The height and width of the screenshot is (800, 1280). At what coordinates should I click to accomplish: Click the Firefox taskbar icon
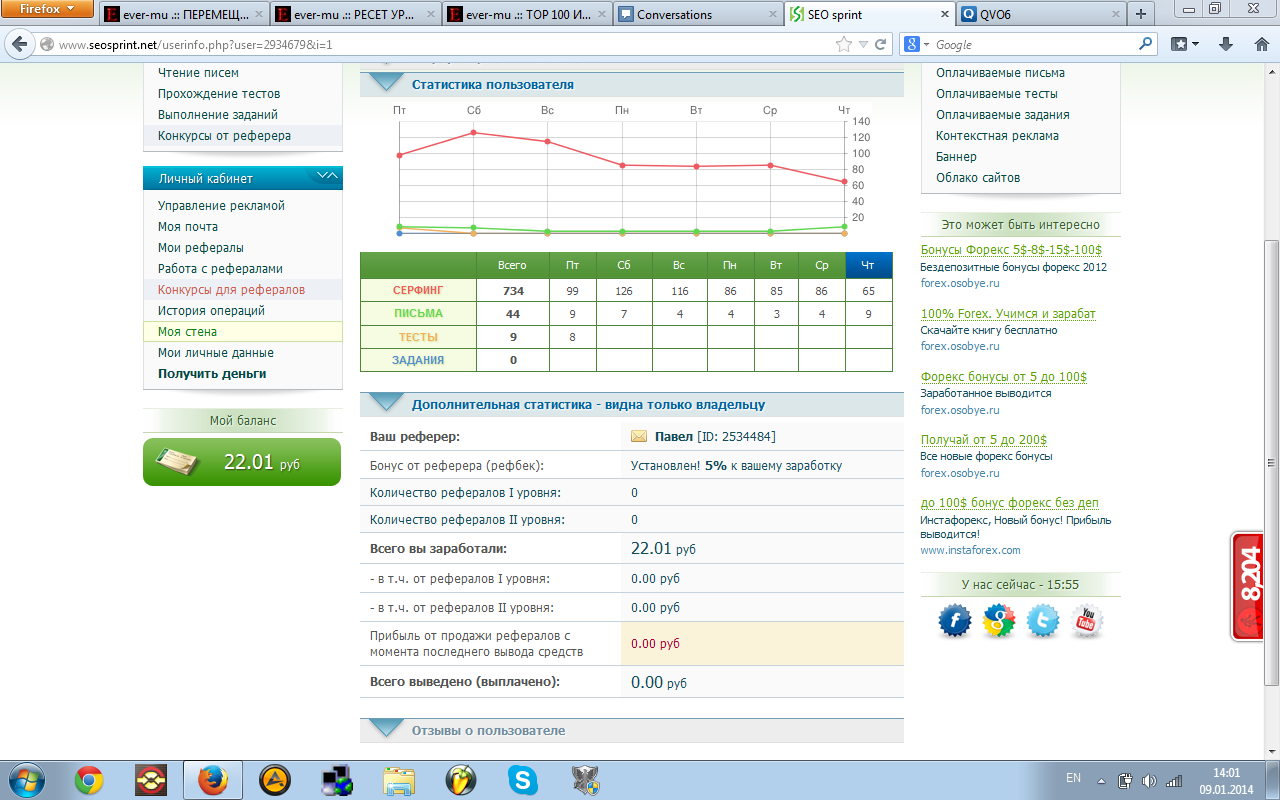point(212,780)
